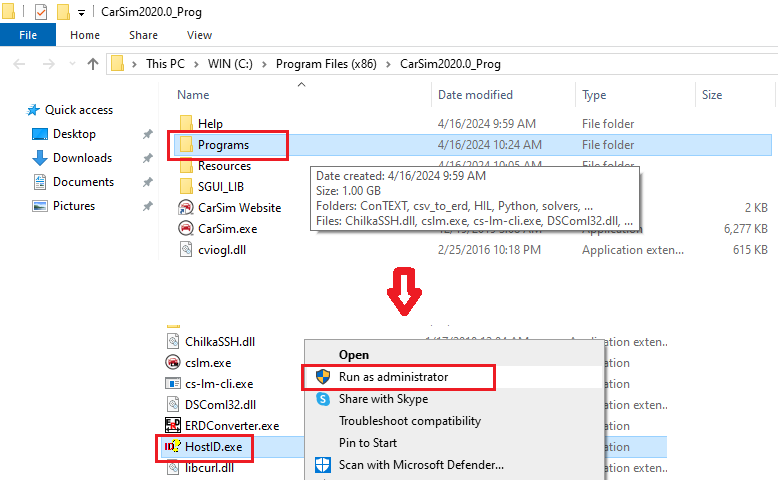
Task: Switch to the View ribbon tab
Action: point(199,35)
